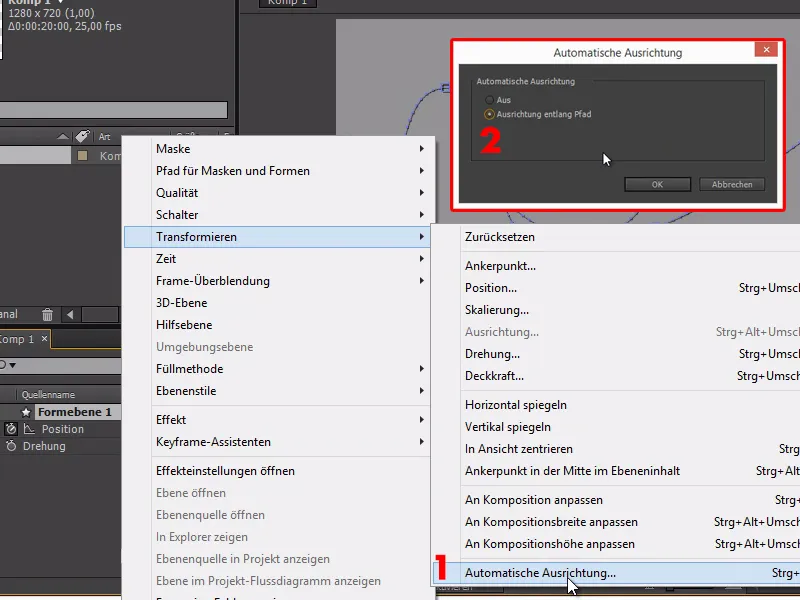Open the Zeit submenu
Screen dimensions: 800x600
coord(278,259)
